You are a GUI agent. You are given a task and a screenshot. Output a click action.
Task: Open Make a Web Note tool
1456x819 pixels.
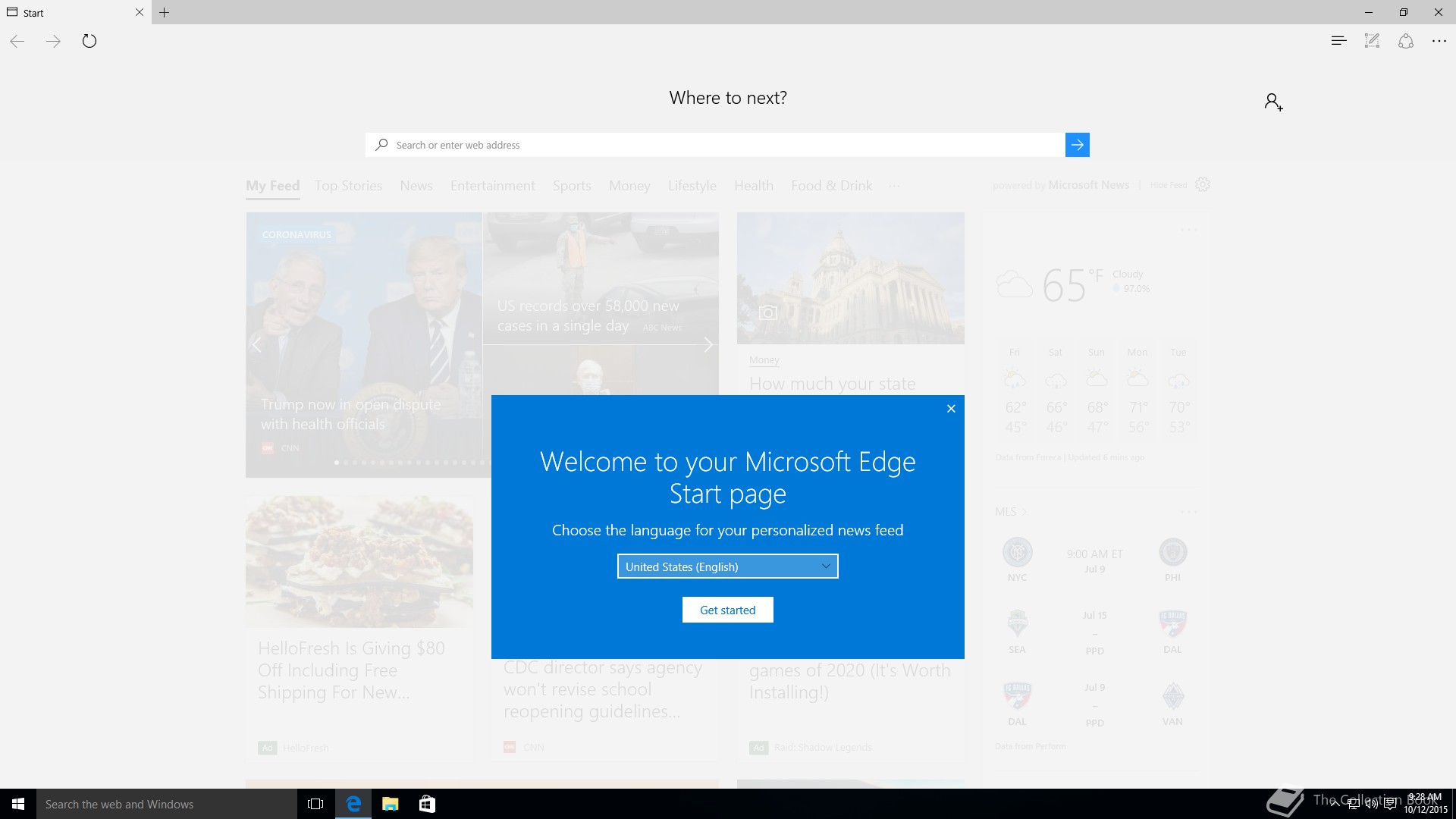1372,41
